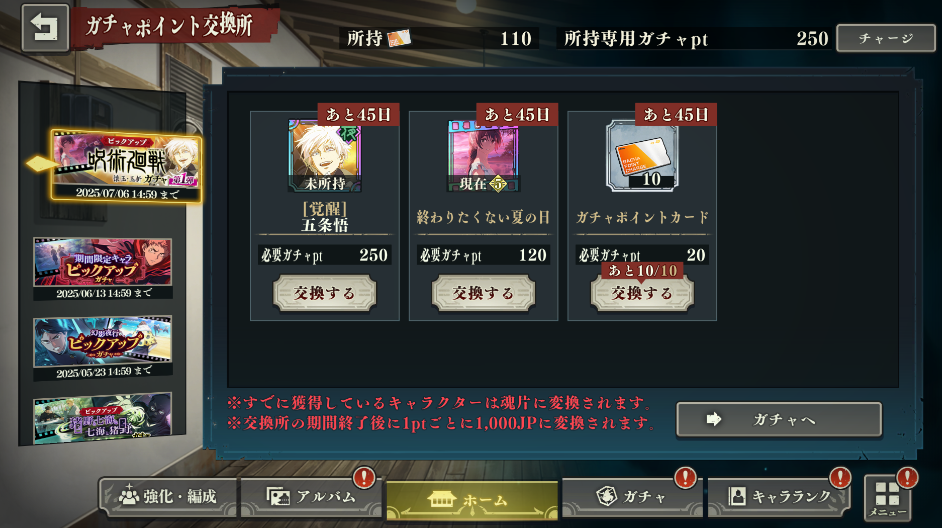The width and height of the screenshot is (942, 528).
Task: Open the 強化・編成 tab
Action: (169, 497)
